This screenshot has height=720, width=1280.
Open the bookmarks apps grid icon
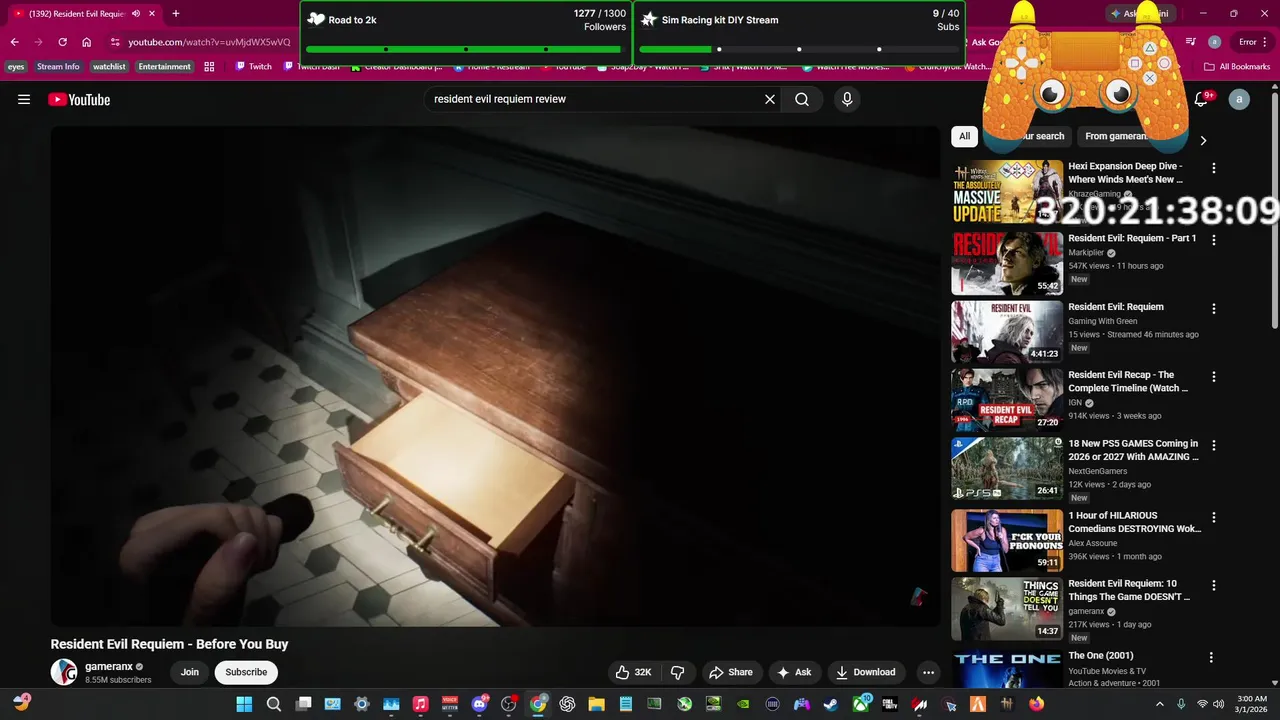[x=209, y=67]
